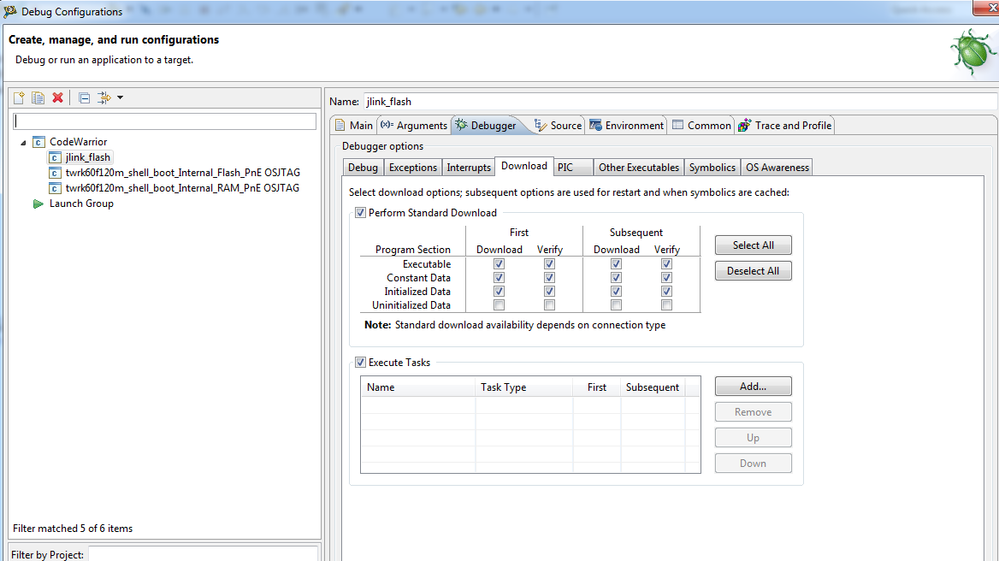Select the jlink_flash configuration
999x561 pixels.
tap(88, 157)
